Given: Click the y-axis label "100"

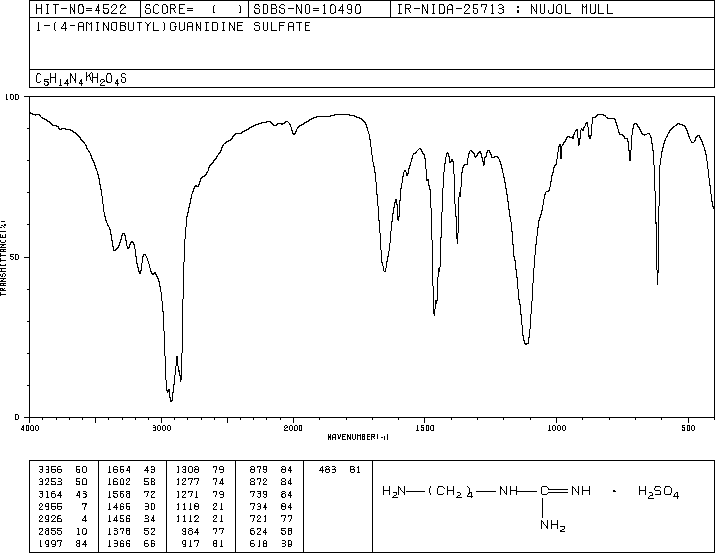Looking at the screenshot, I should point(12,97).
